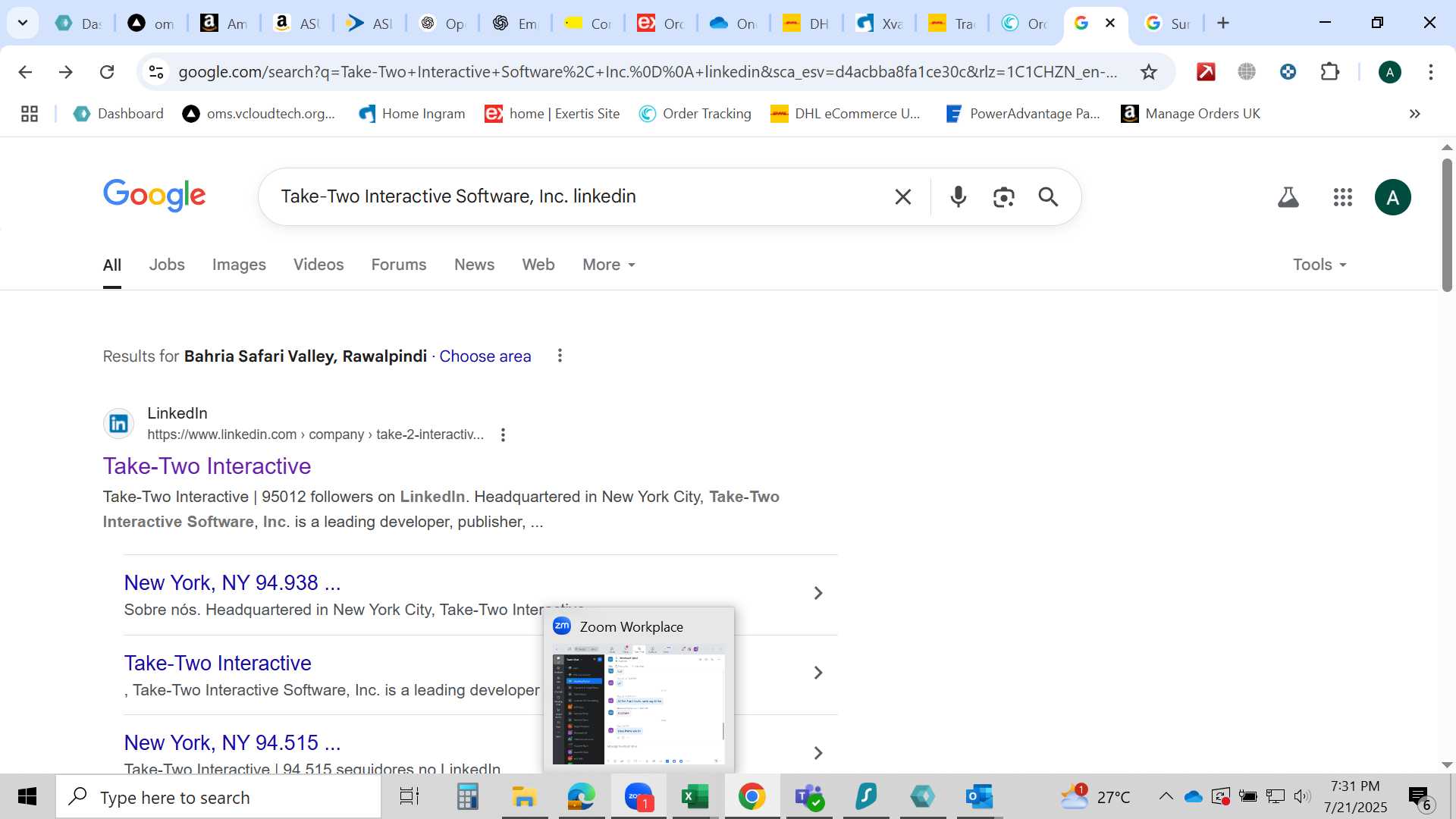Screen dimensions: 1456x819
Task: Go forward to next page
Action: click(66, 72)
